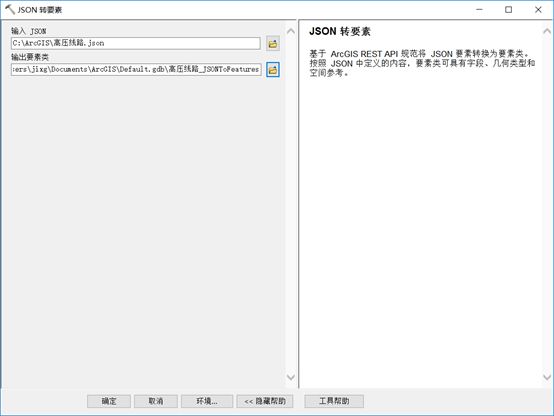This screenshot has height=416, width=554.
Task: Open environment settings 环境...
Action: click(x=207, y=401)
